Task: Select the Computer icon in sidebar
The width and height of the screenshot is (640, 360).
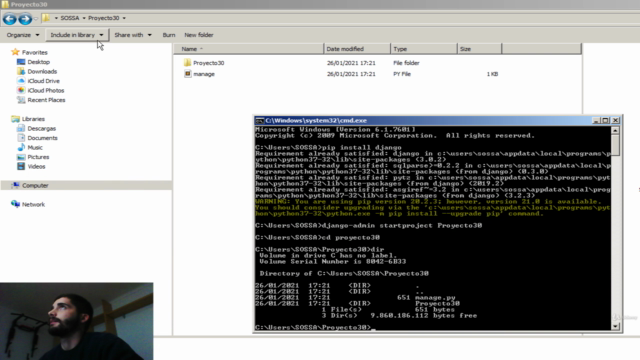Action: pyautogui.click(x=15, y=185)
